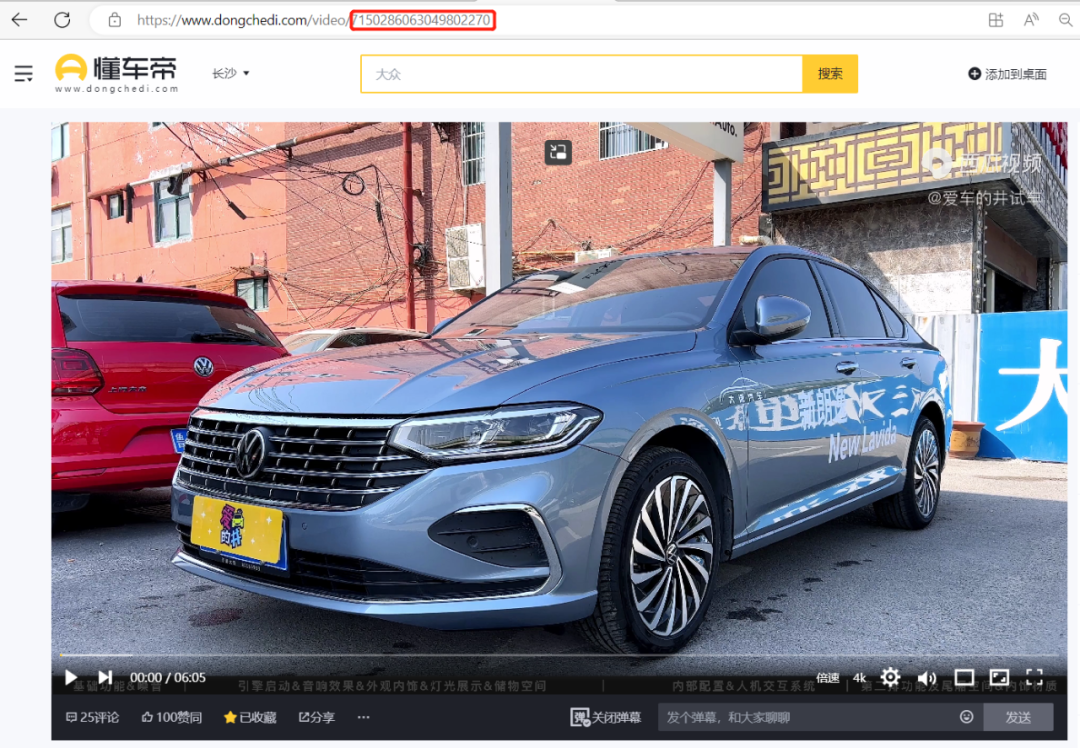Open the 25评论 comments
Viewport: 1080px width, 748px height.
(x=92, y=717)
